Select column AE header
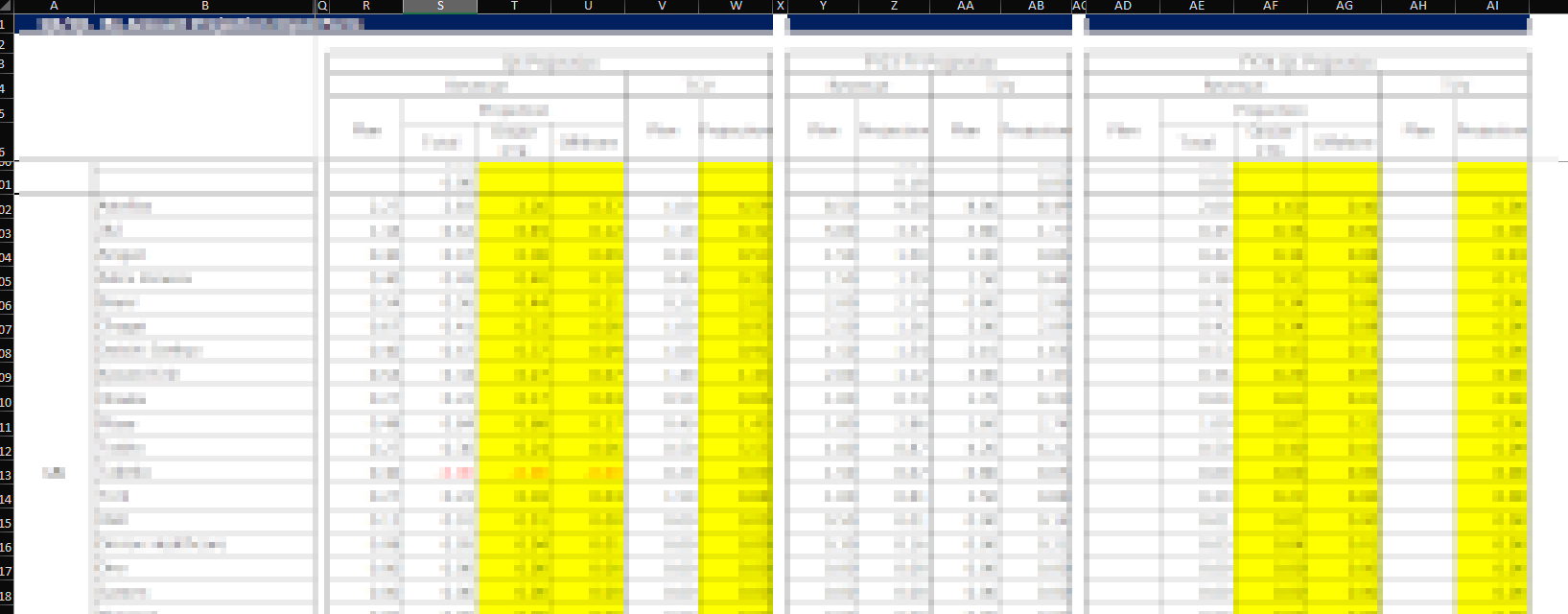The height and width of the screenshot is (614, 1568). (x=1197, y=6)
